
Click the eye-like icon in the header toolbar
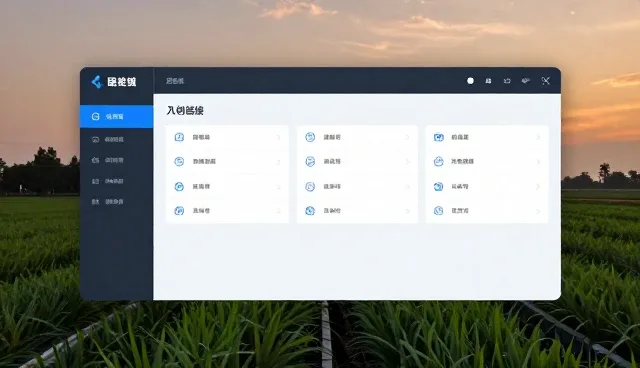pos(526,80)
